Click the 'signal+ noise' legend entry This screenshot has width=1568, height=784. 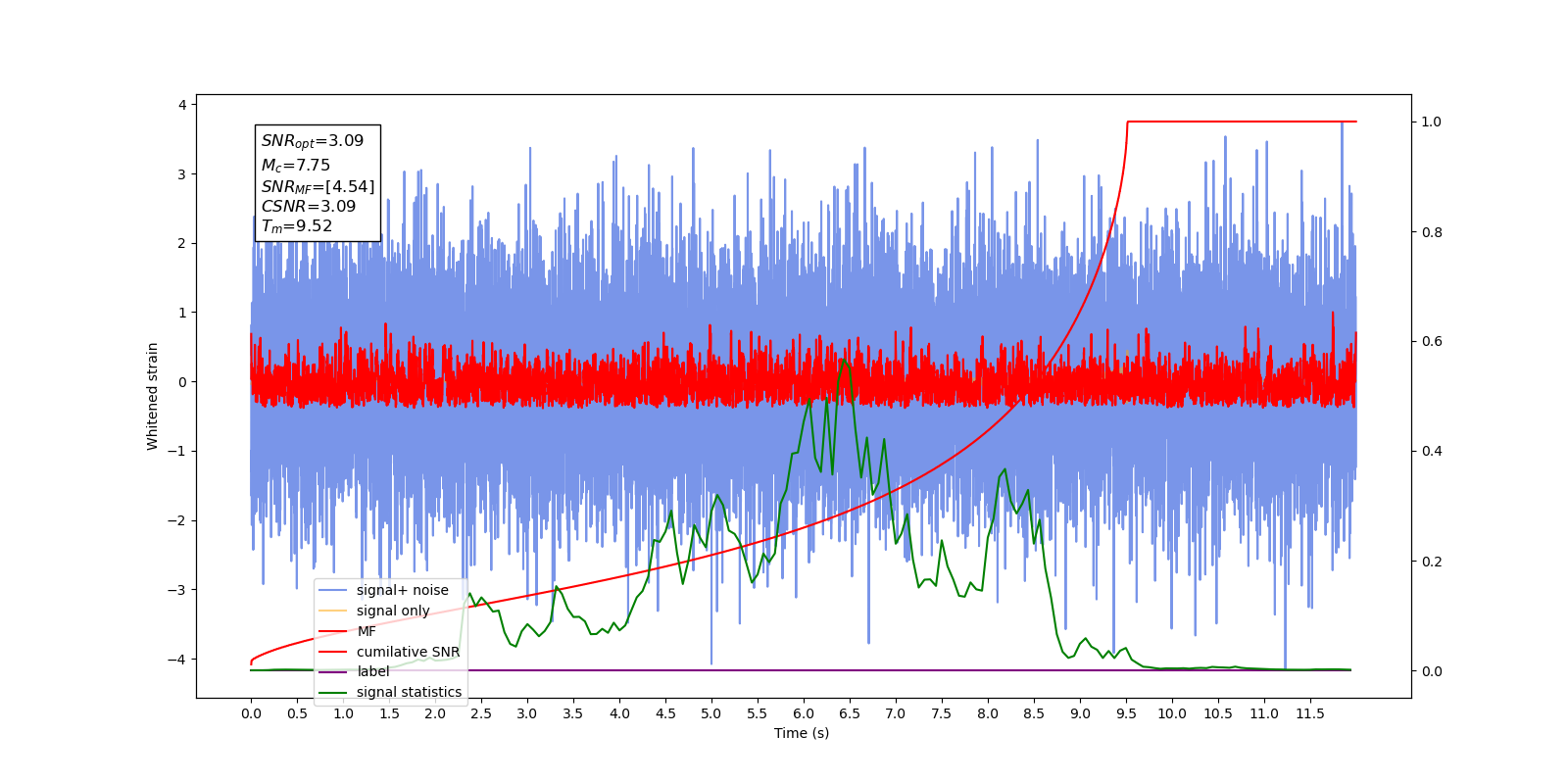pos(384,590)
